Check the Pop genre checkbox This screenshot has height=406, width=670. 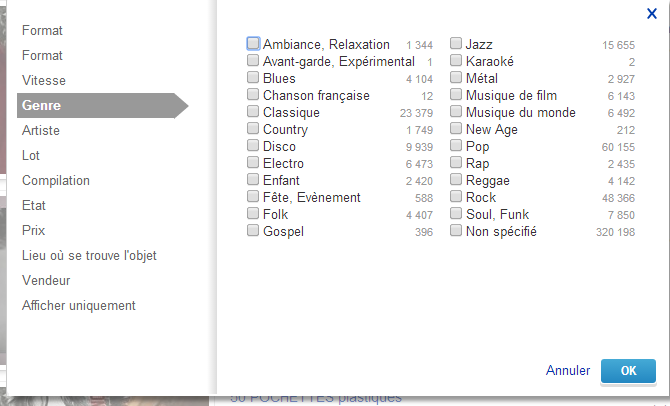(456, 146)
